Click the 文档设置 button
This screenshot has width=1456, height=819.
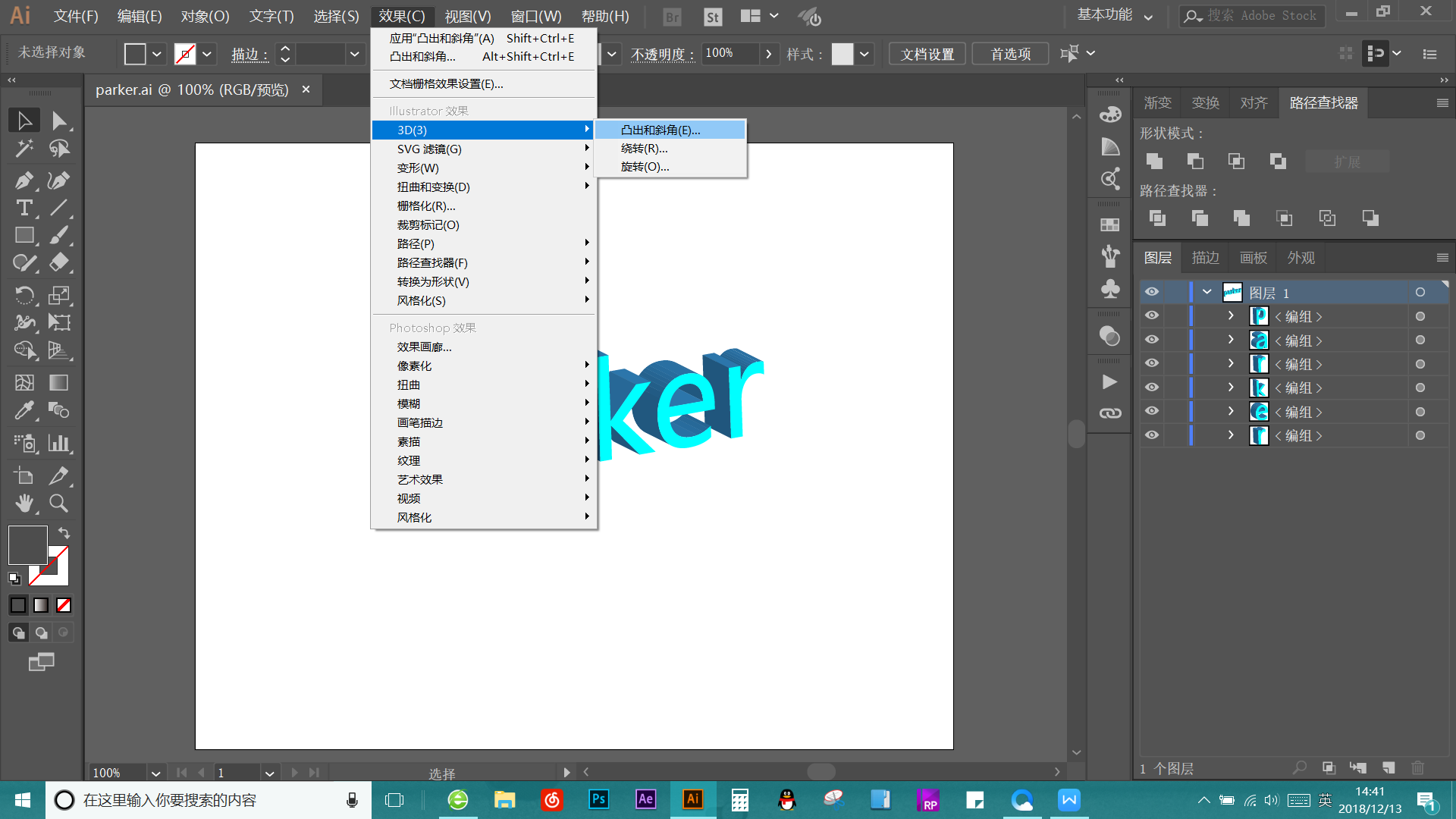[927, 54]
